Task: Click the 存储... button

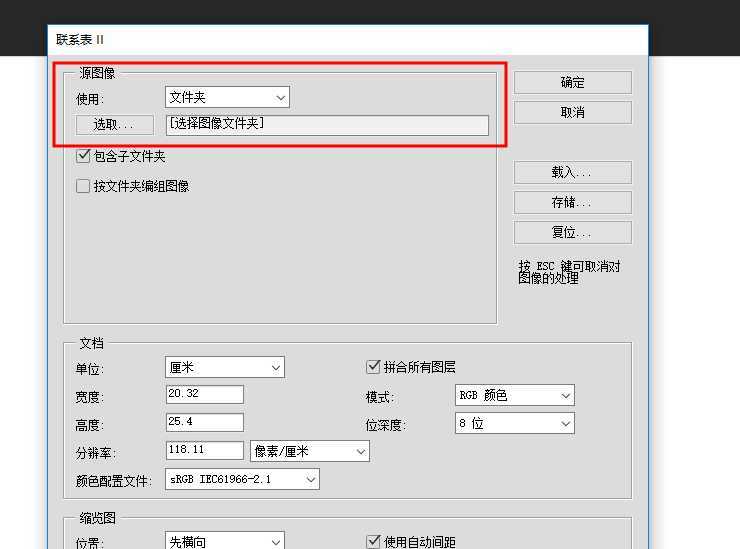Action: (x=572, y=203)
